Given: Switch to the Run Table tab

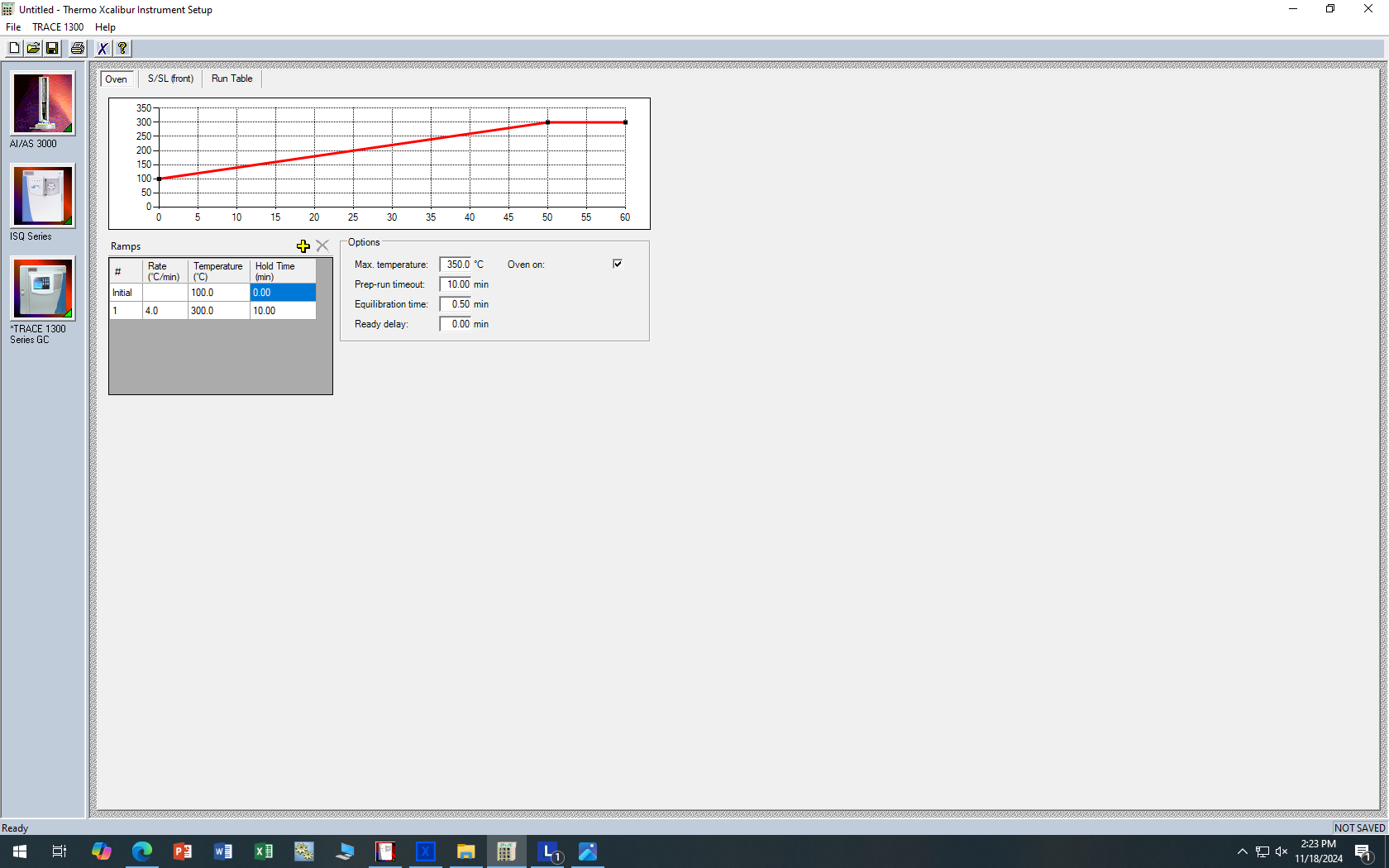Looking at the screenshot, I should pyautogui.click(x=232, y=79).
